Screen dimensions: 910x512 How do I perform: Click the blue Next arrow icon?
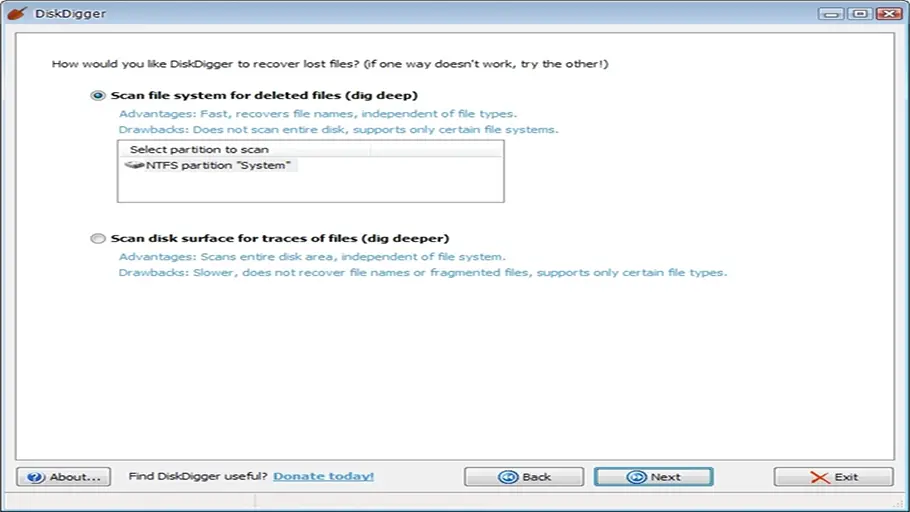coord(636,477)
